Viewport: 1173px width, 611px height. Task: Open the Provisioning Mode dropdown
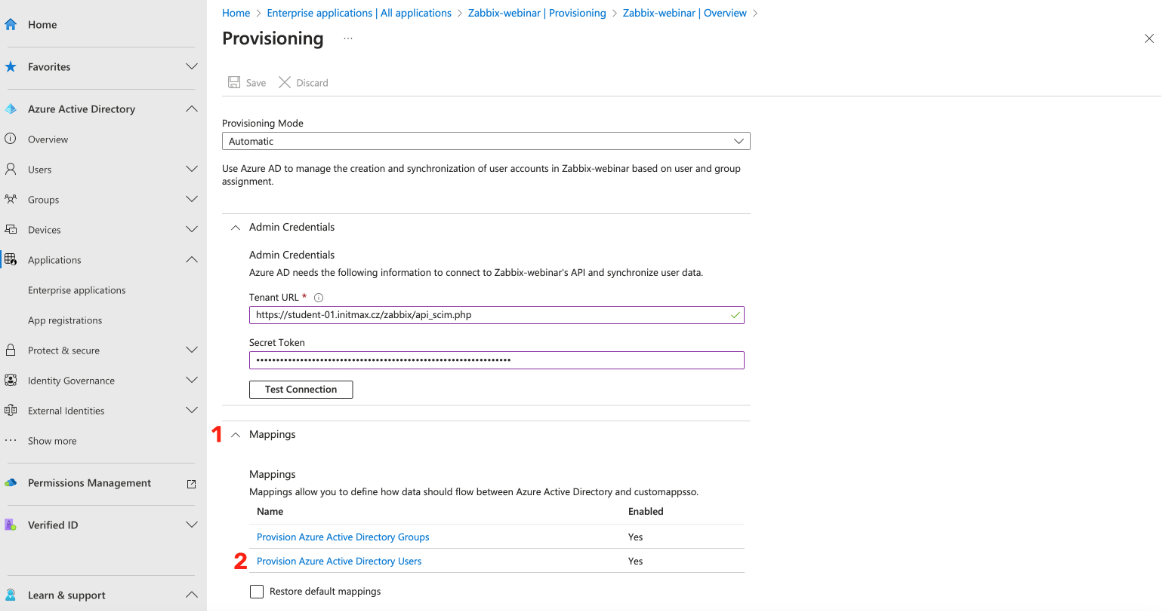486,141
